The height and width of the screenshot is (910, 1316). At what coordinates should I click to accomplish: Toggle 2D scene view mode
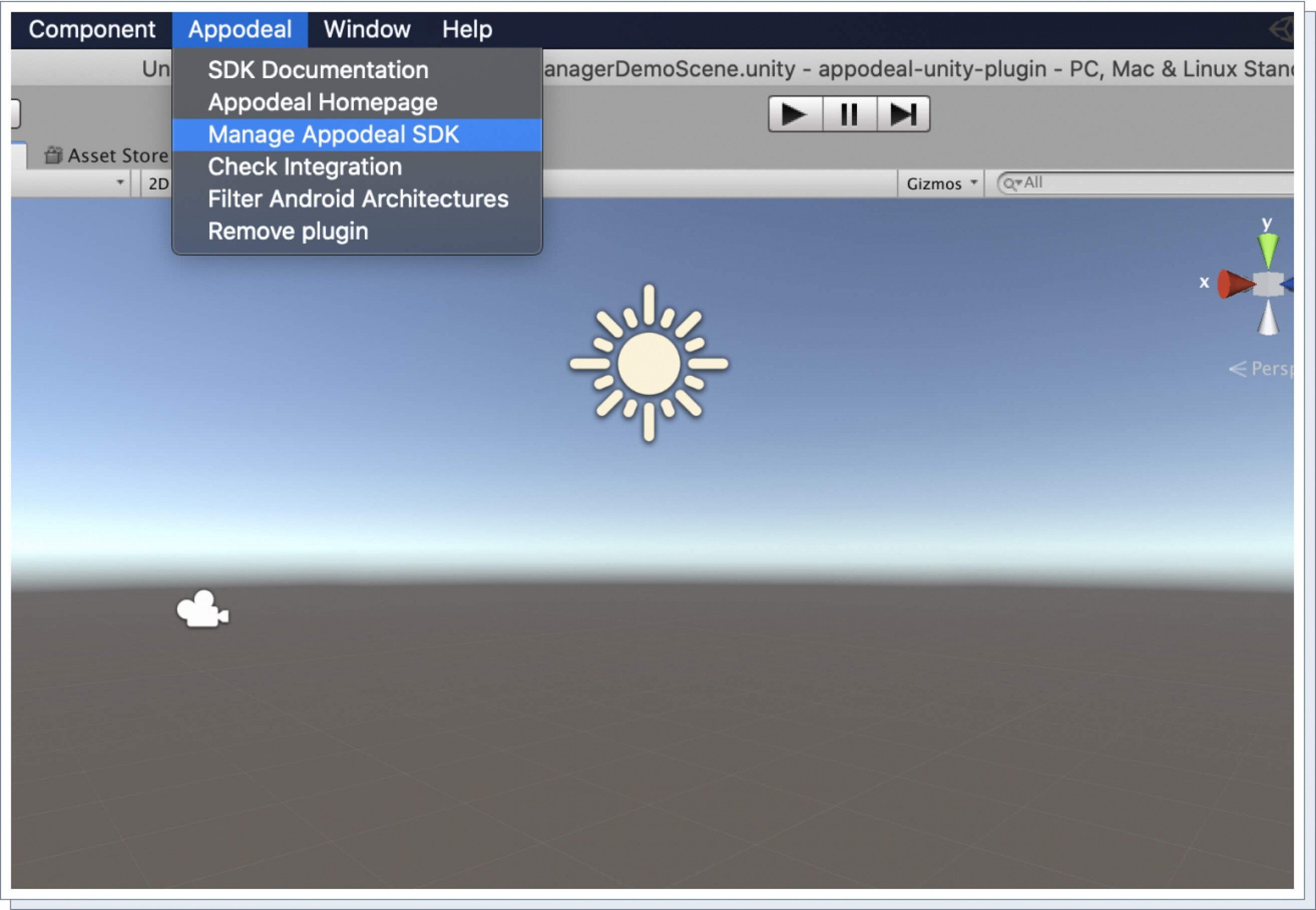158,184
